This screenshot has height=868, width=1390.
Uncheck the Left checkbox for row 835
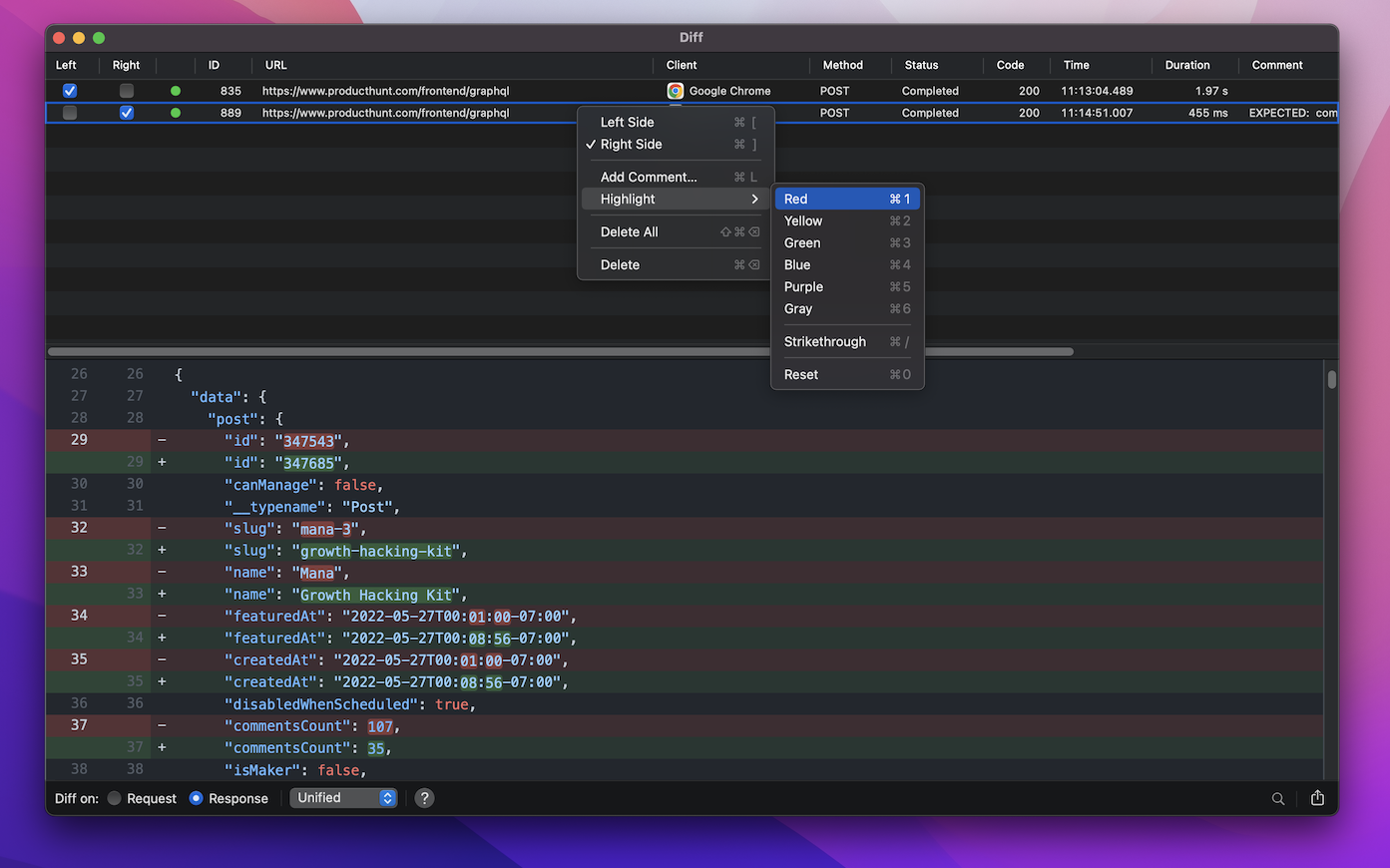click(70, 91)
